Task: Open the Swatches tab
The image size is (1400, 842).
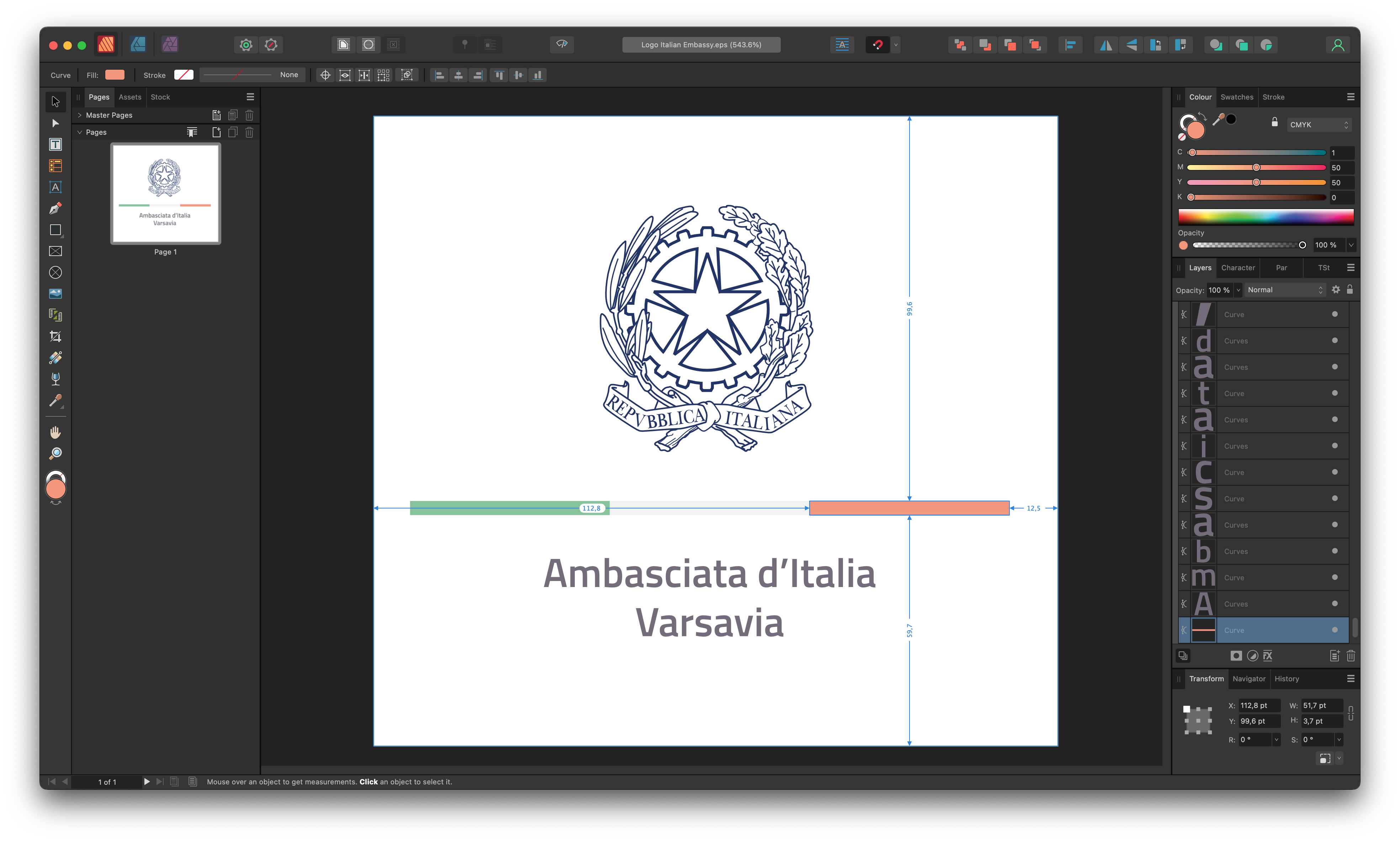Action: (1237, 97)
